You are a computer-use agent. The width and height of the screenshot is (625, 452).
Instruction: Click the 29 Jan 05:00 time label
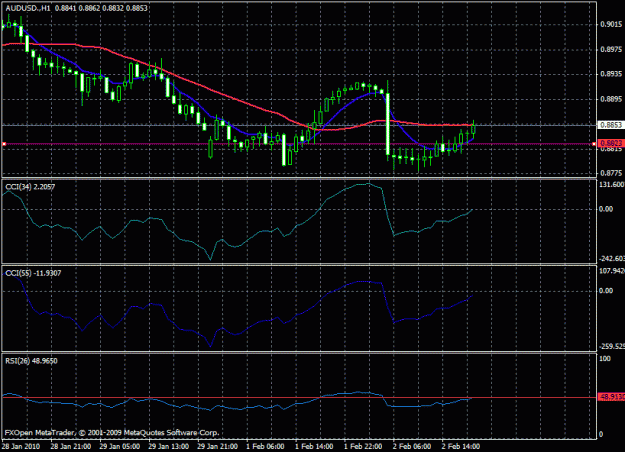tap(120, 446)
